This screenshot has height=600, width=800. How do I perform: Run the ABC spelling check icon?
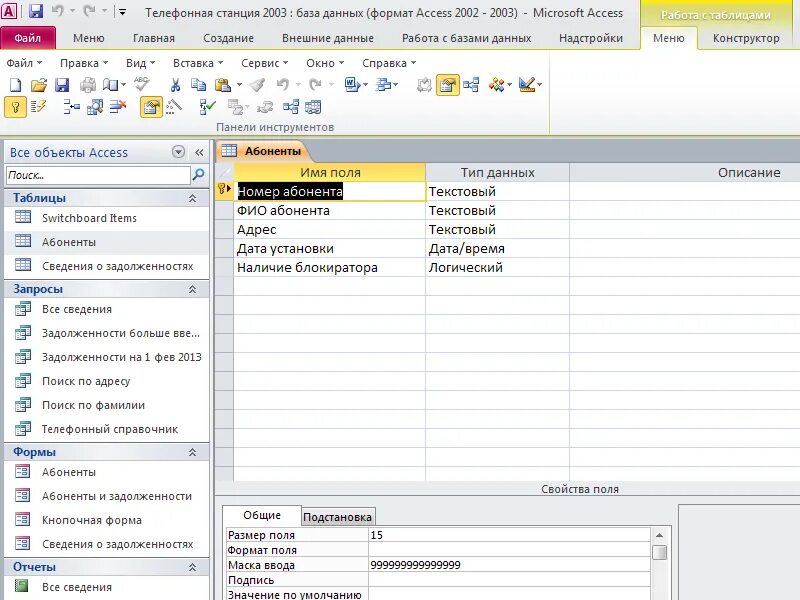[141, 84]
